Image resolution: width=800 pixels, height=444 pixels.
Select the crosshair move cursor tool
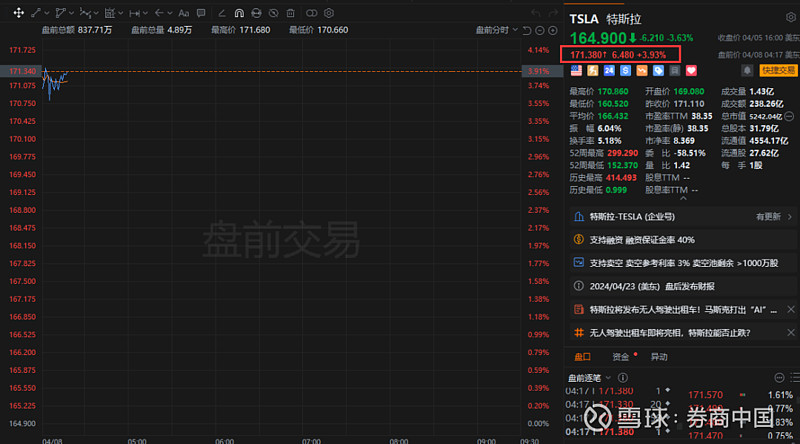click(x=18, y=13)
